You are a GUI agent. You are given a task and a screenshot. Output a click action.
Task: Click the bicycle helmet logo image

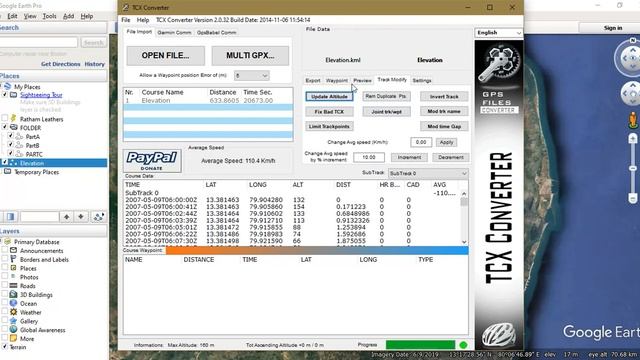point(499,334)
